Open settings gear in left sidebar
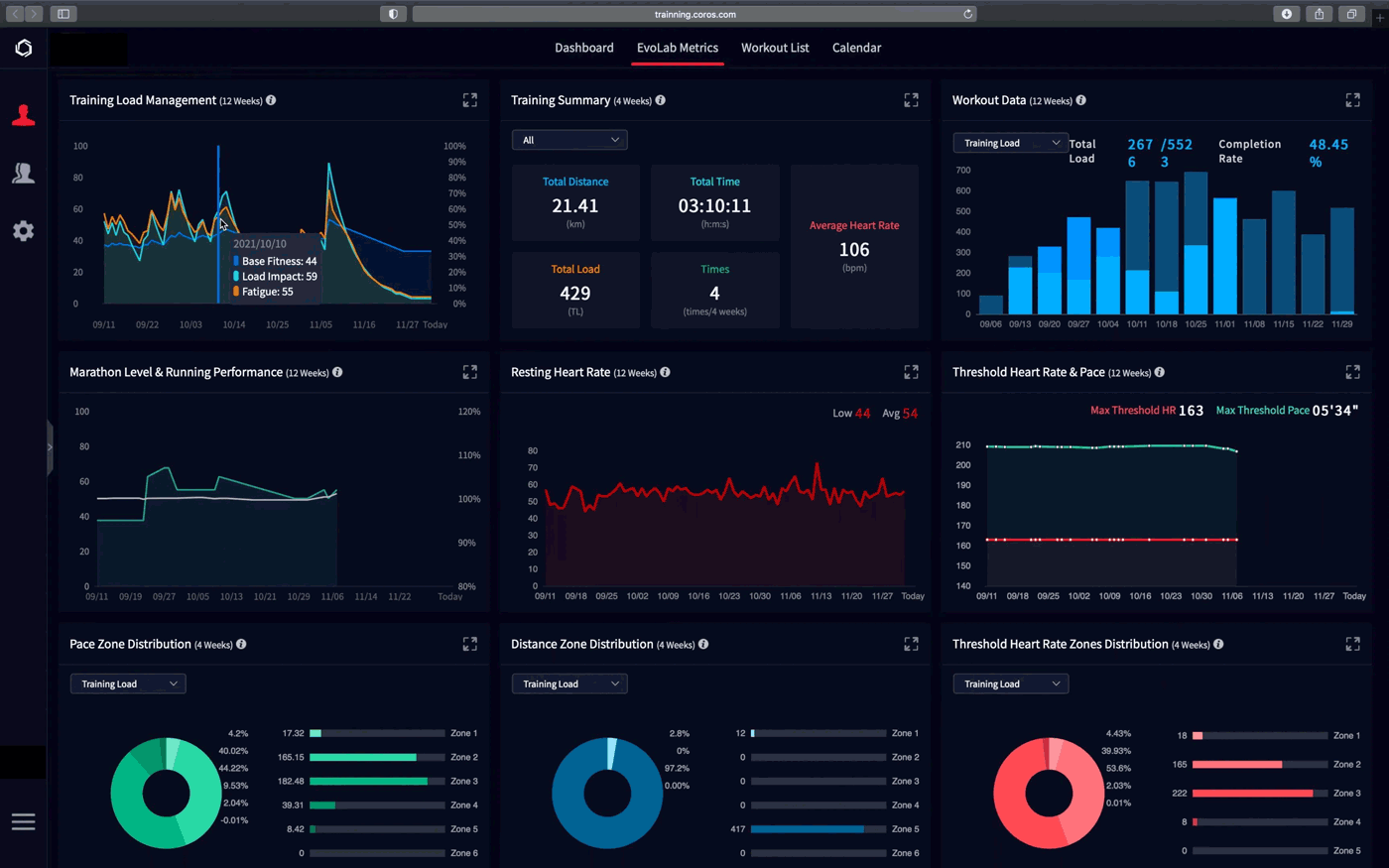This screenshot has width=1389, height=868. (24, 231)
